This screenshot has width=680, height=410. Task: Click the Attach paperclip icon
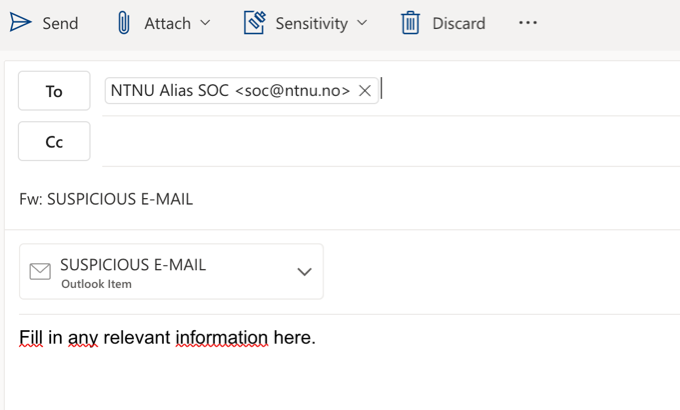[124, 23]
